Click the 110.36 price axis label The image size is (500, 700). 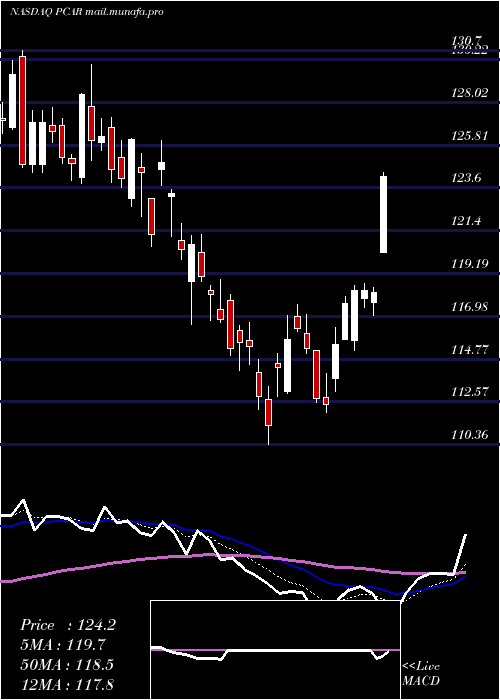(470, 434)
